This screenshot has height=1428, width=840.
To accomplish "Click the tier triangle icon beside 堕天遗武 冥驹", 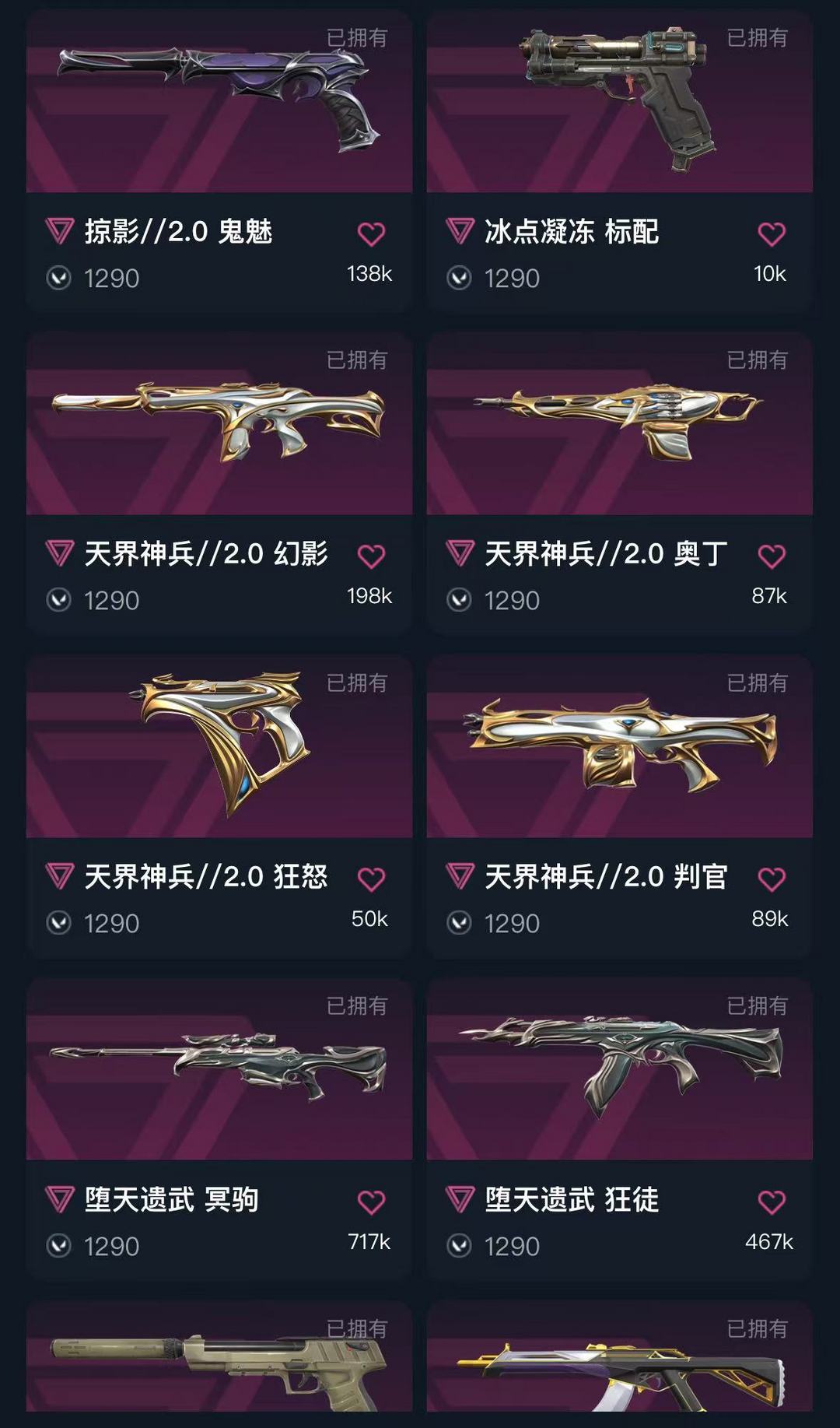I will 60,1199.
